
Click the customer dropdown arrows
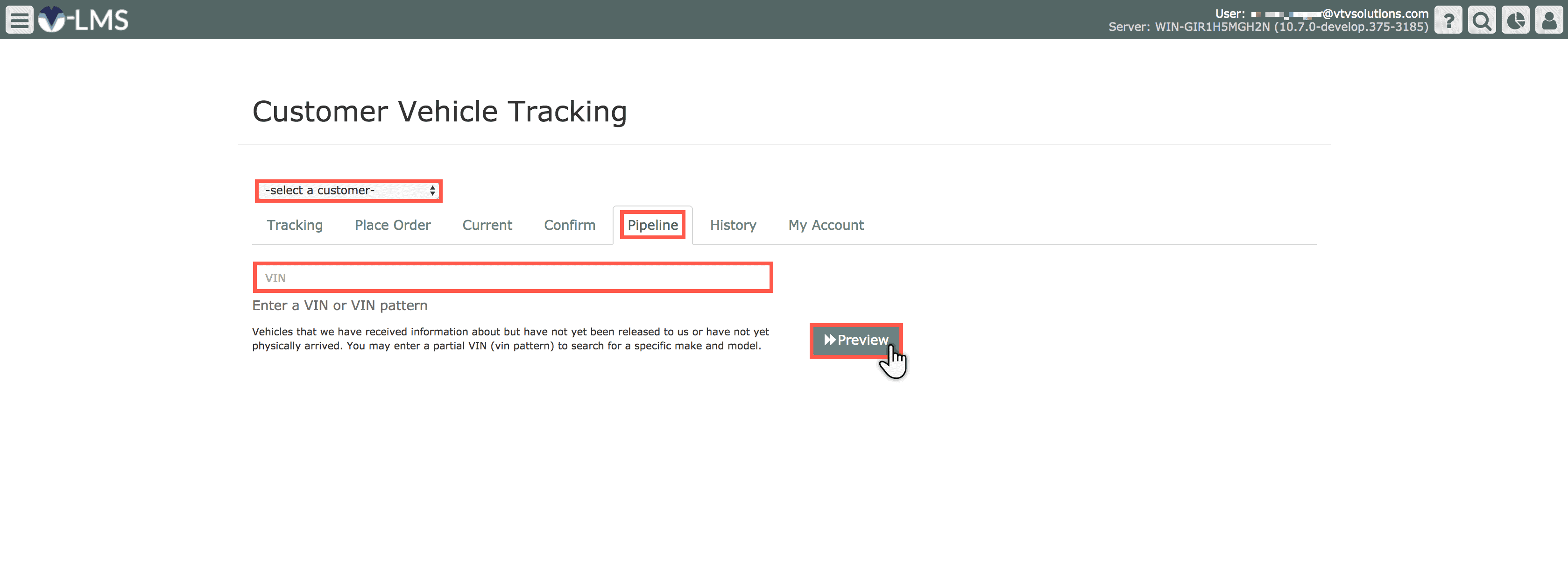[x=432, y=191]
